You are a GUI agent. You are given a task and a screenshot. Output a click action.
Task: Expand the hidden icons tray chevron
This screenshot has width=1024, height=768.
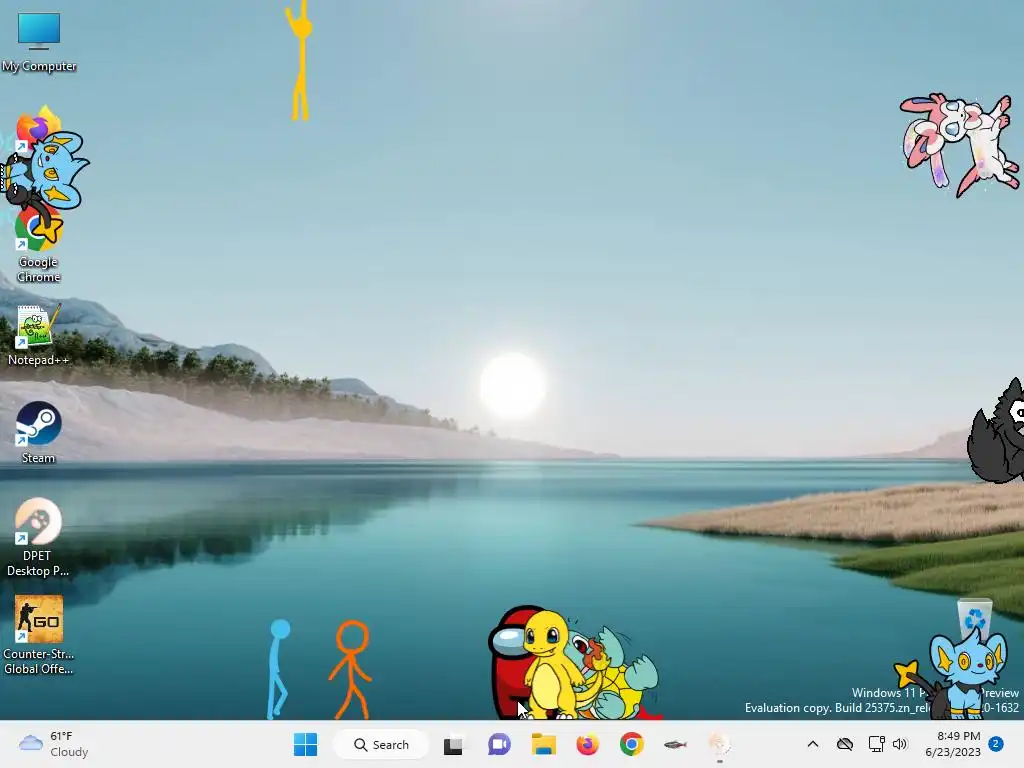[x=812, y=744]
